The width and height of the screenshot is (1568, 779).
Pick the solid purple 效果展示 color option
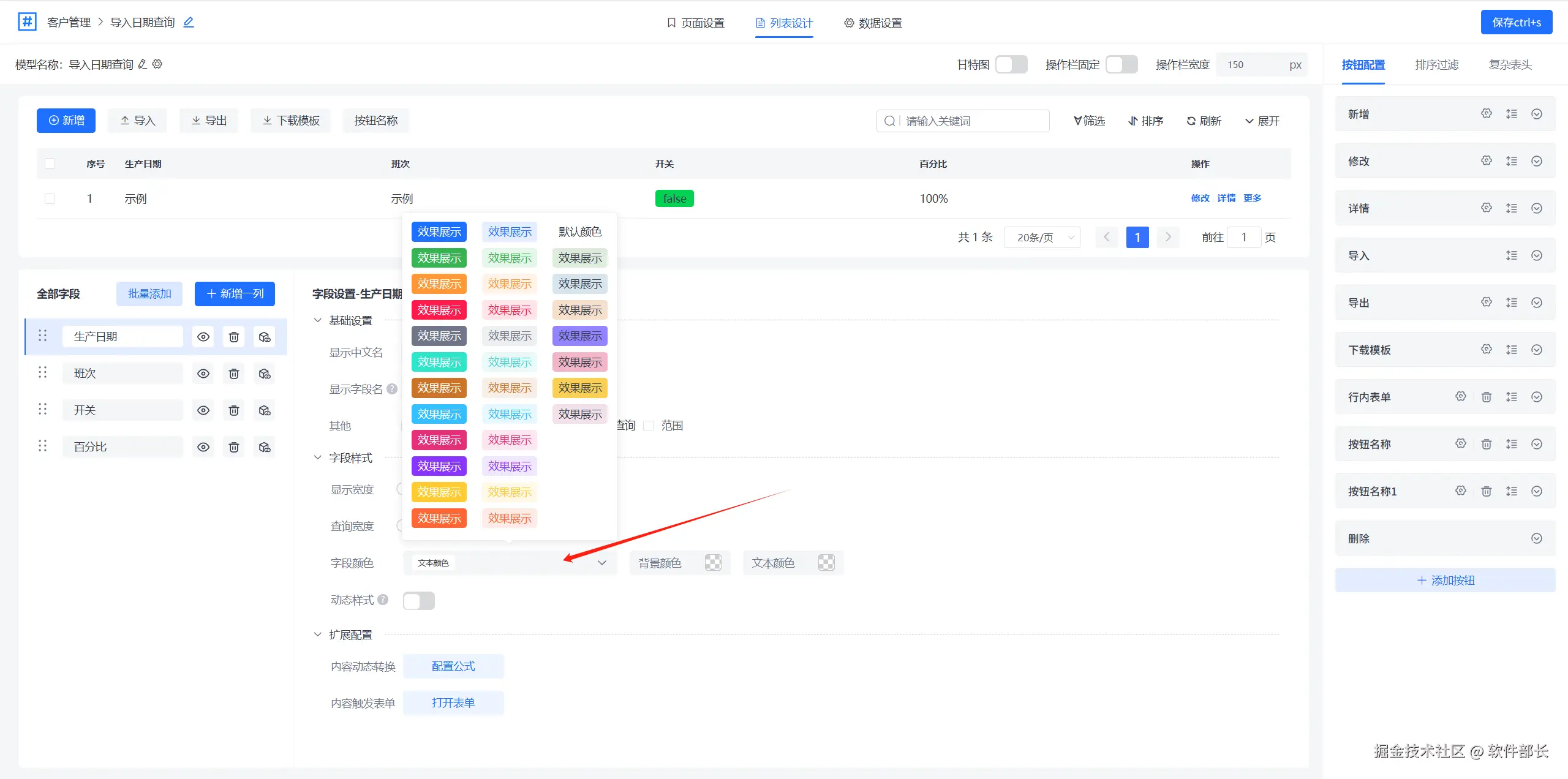439,466
